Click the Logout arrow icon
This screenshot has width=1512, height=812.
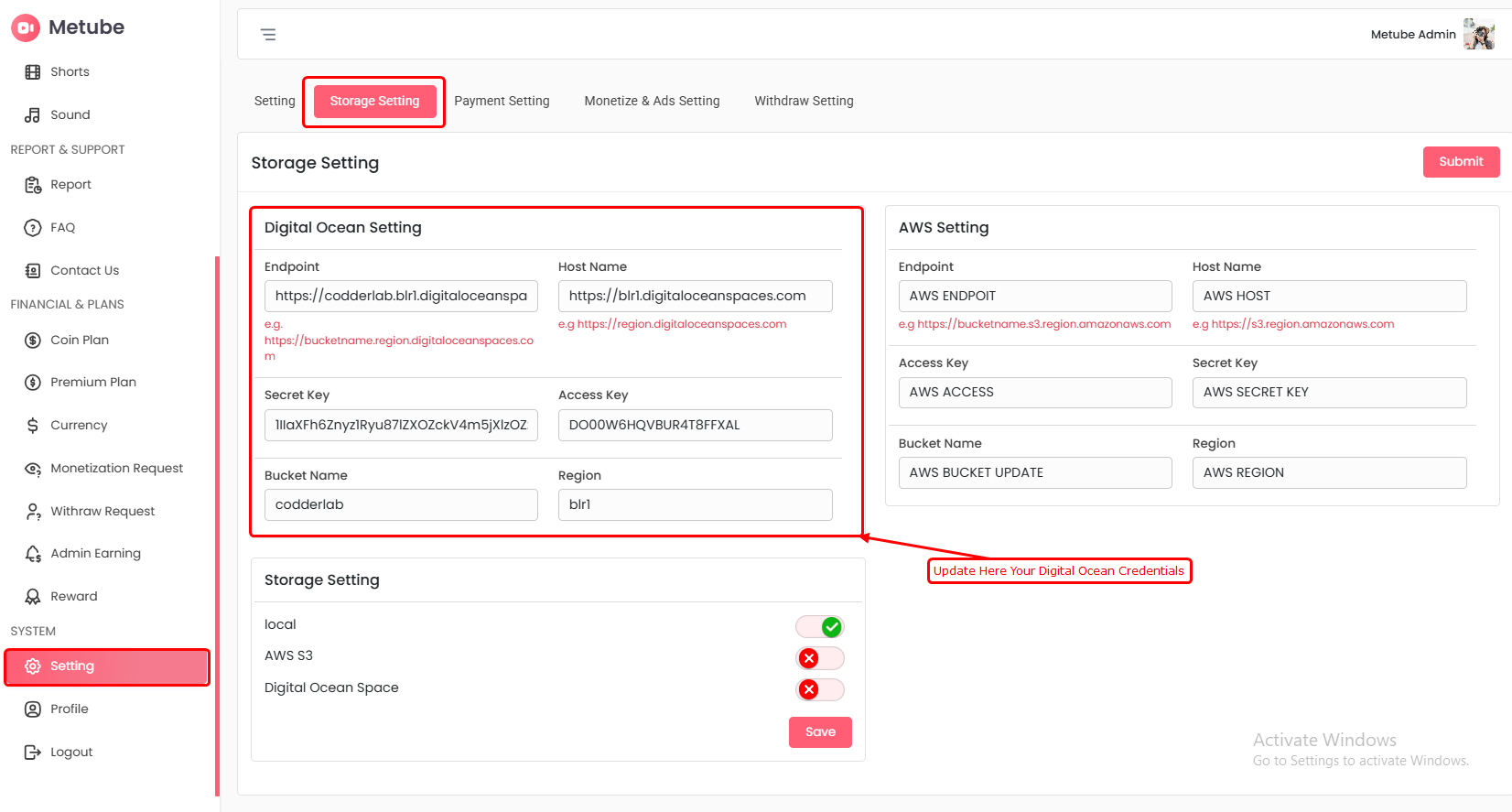(33, 752)
